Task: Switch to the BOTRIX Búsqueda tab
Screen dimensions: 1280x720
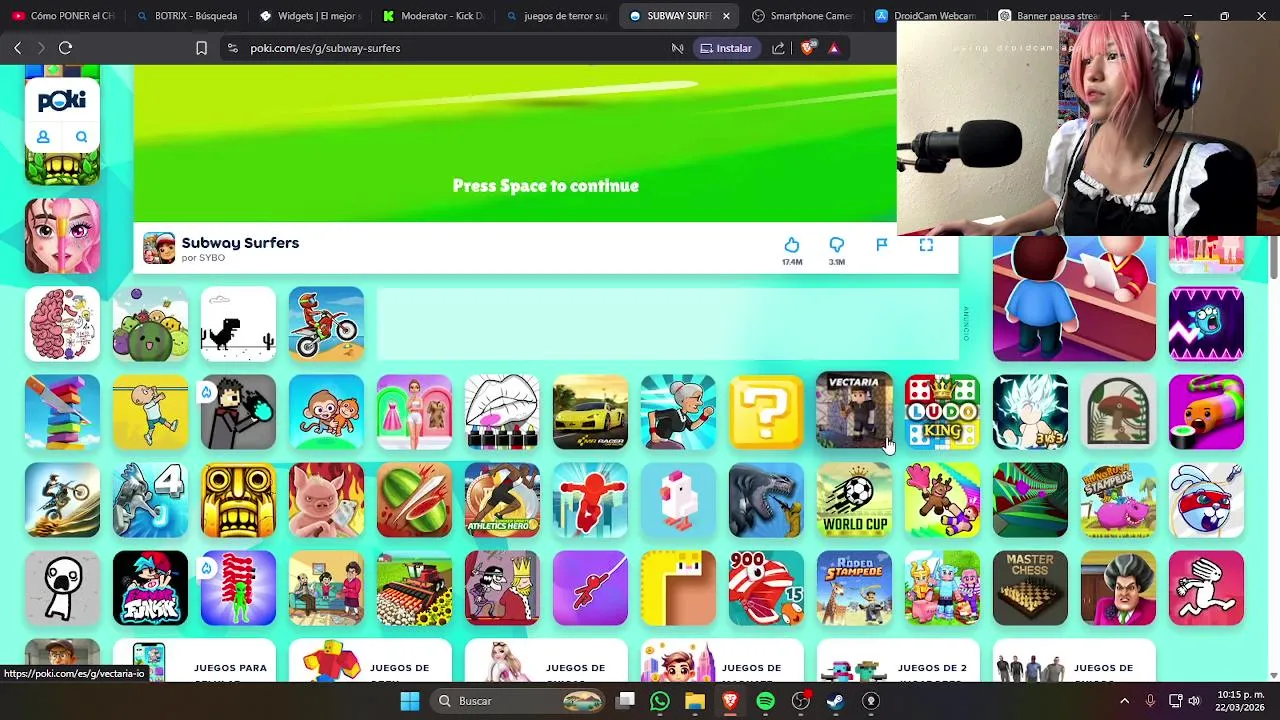Action: [186, 16]
